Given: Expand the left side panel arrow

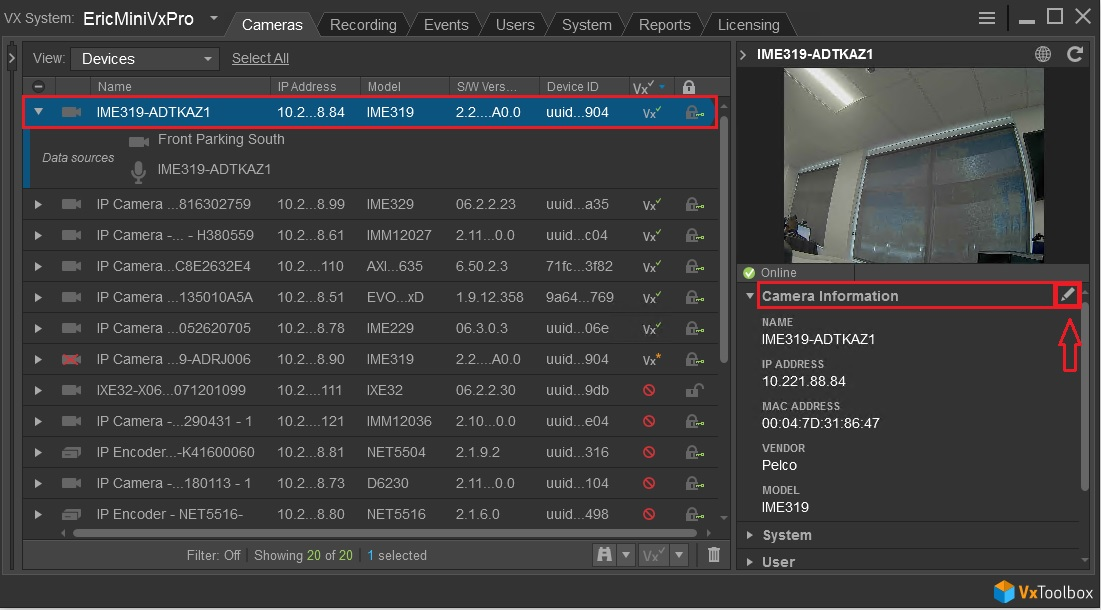Looking at the screenshot, I should click(x=11, y=58).
